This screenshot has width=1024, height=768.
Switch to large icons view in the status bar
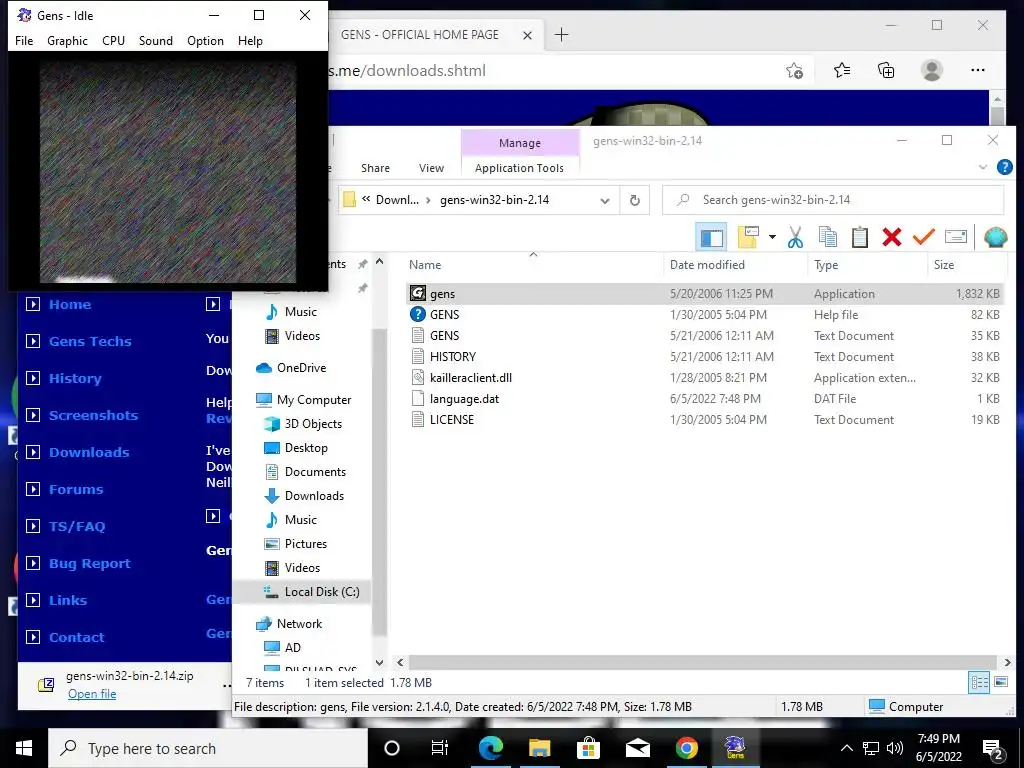[1000, 682]
